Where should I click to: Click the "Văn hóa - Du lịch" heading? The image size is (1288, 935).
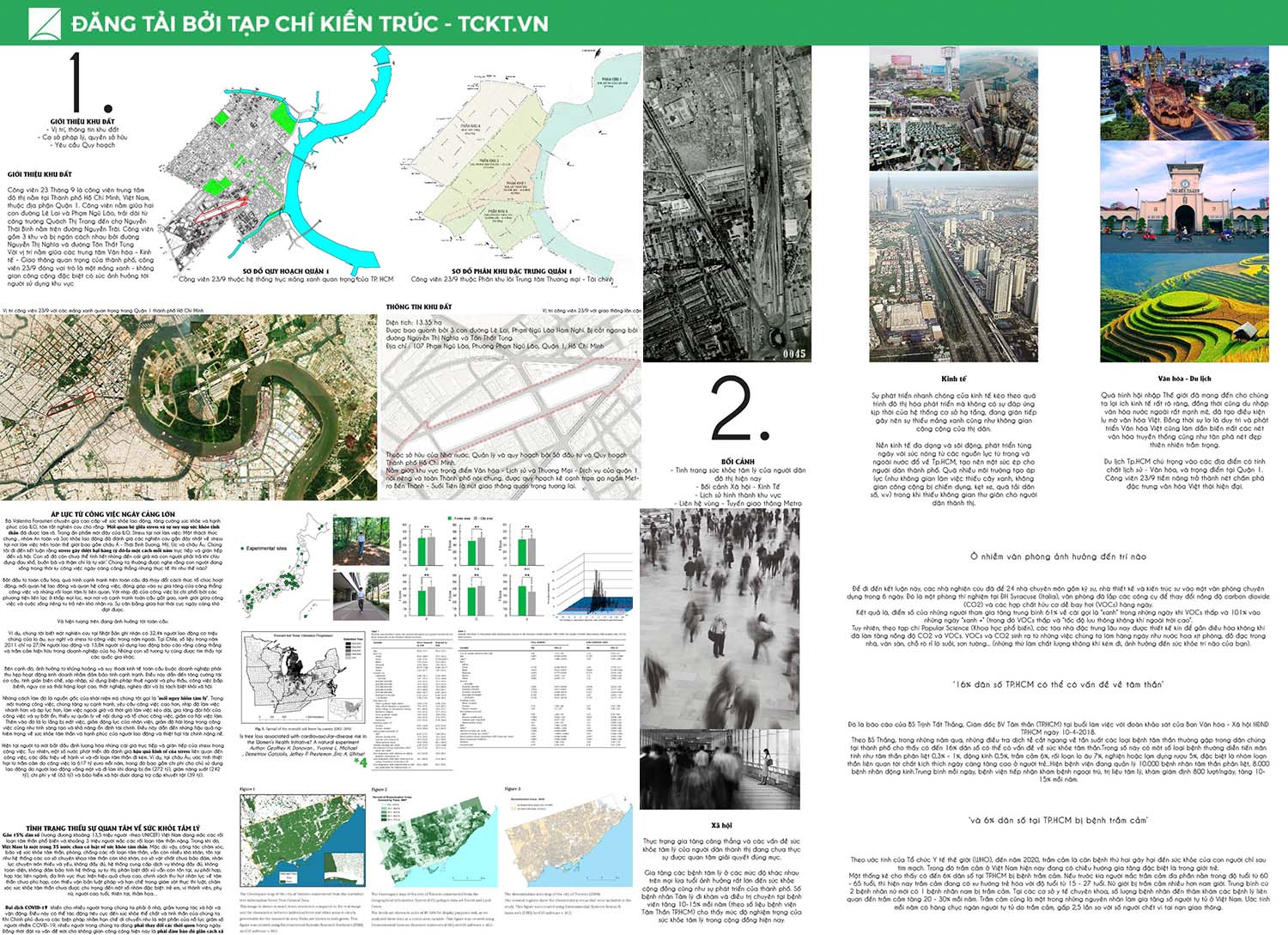point(1184,379)
